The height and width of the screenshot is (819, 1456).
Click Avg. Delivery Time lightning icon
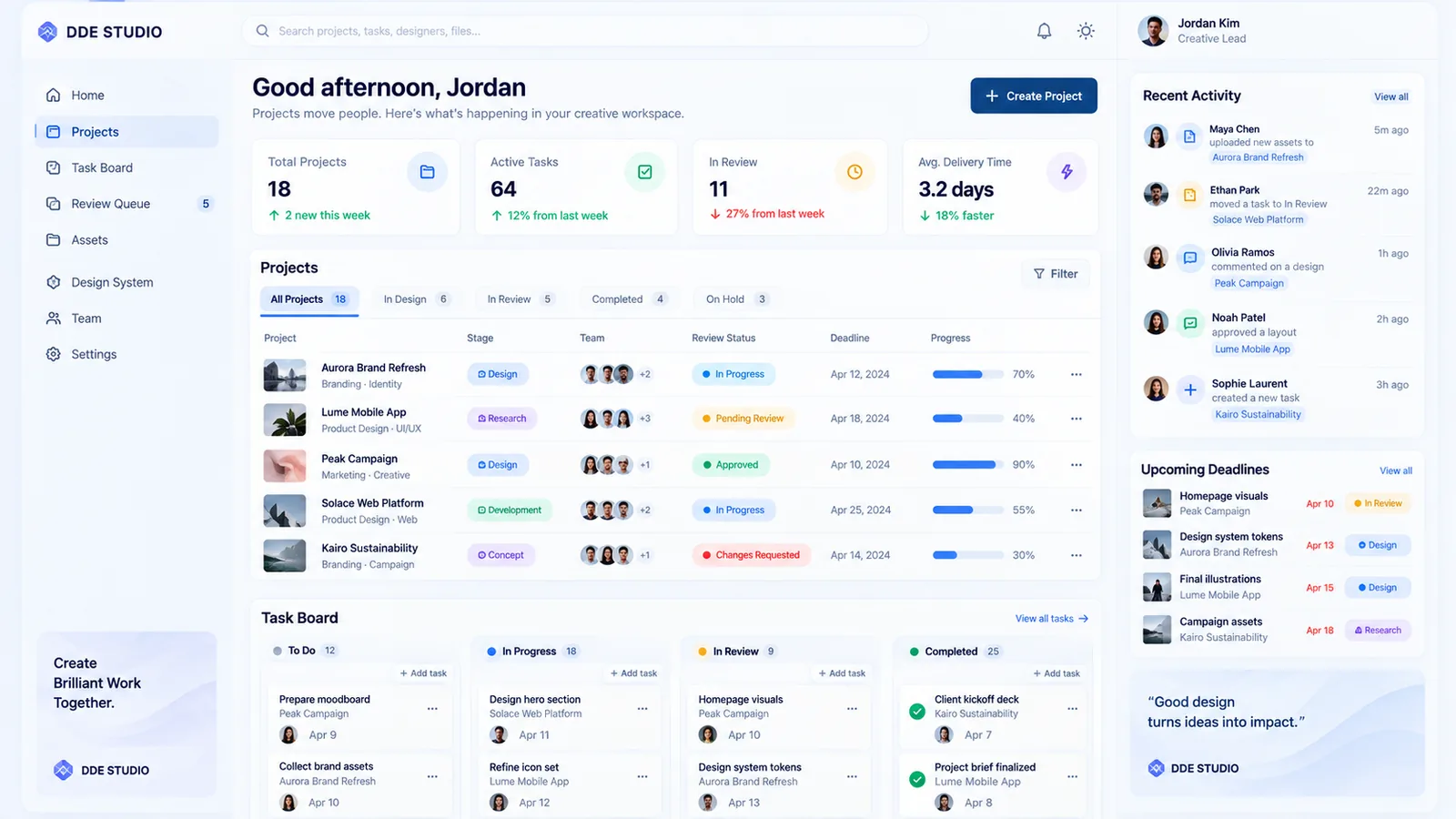click(x=1067, y=172)
